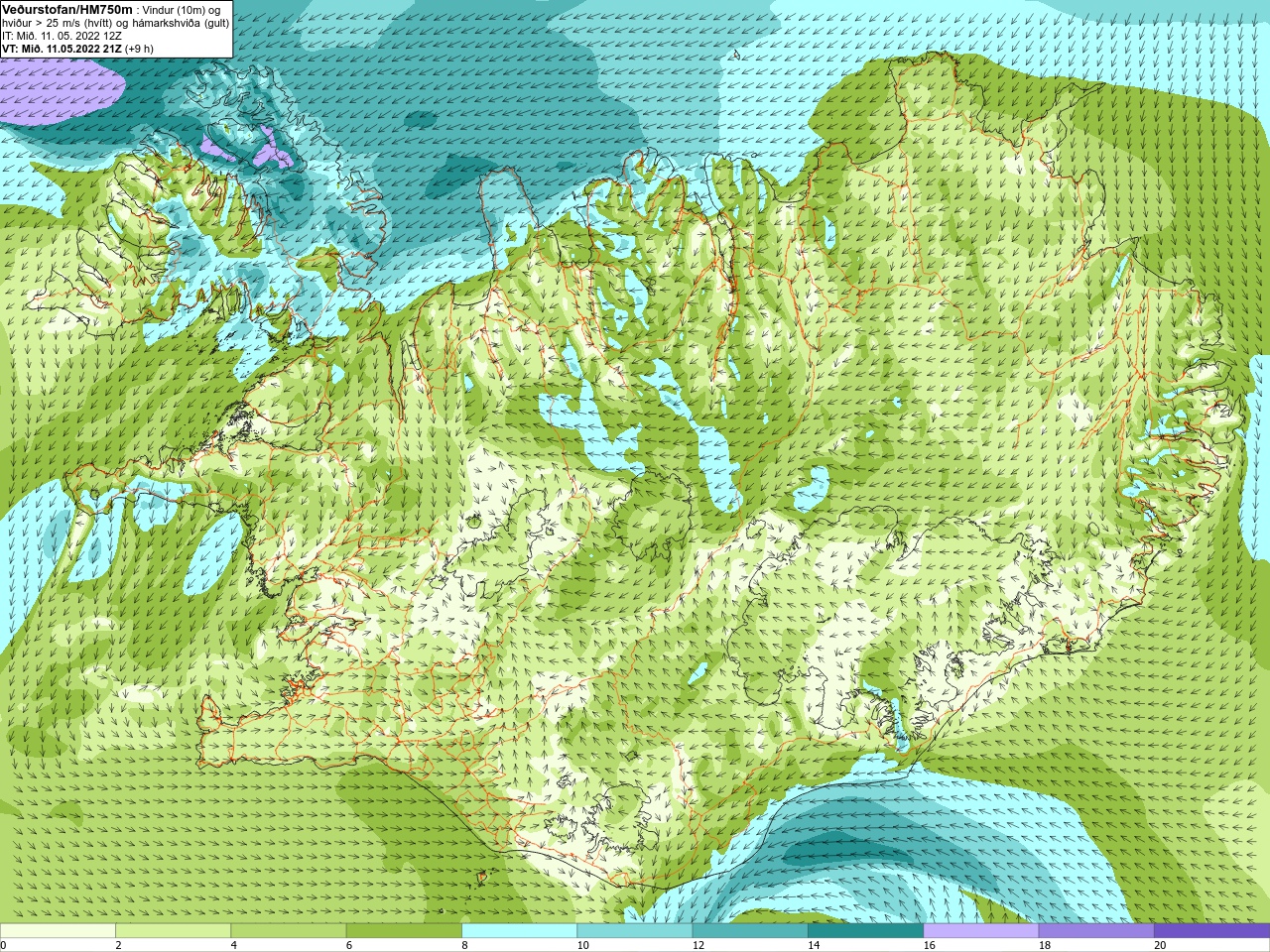Viewport: 1270px width, 952px height.
Task: Click the light purple 16–18 m/s legend swatch
Action: click(x=980, y=931)
